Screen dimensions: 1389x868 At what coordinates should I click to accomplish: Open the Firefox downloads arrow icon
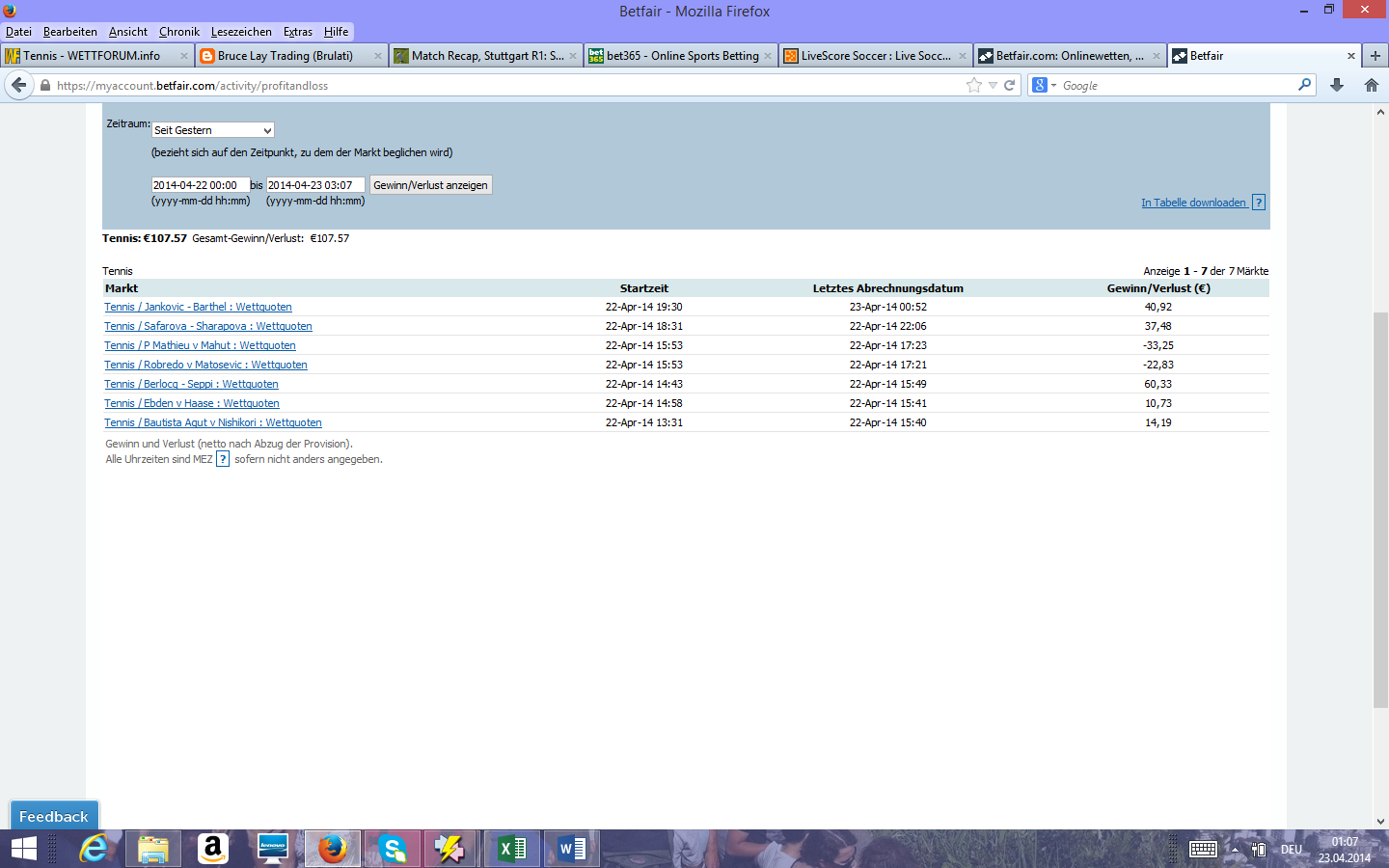click(x=1337, y=85)
